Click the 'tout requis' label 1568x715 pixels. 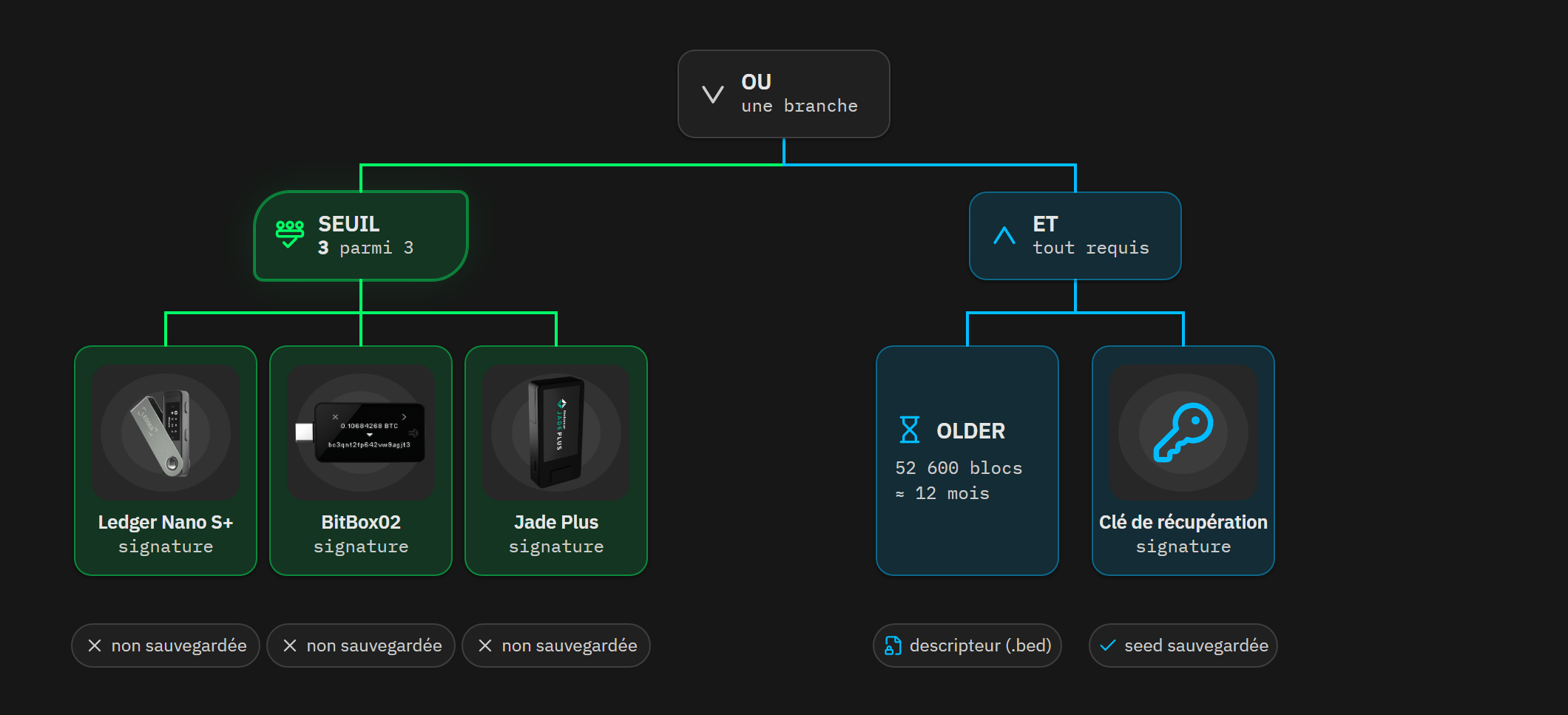(1091, 248)
